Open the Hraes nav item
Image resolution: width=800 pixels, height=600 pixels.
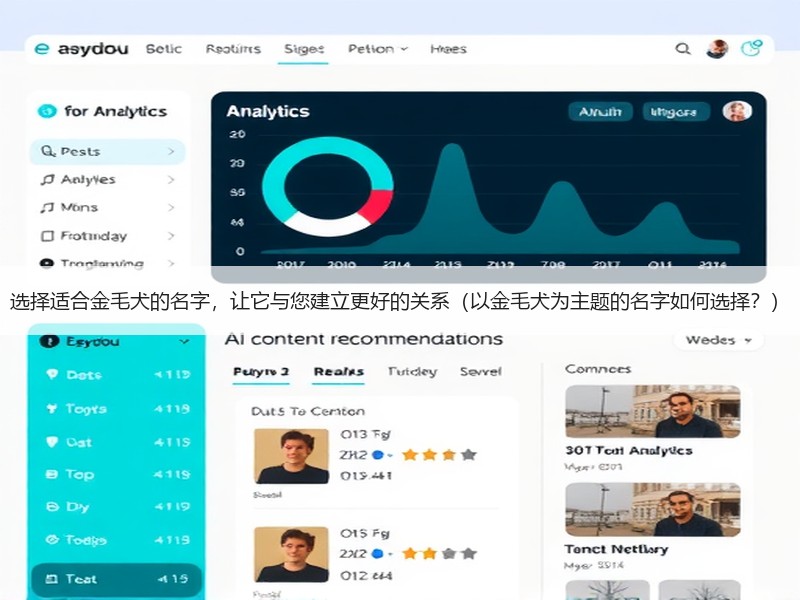[448, 49]
